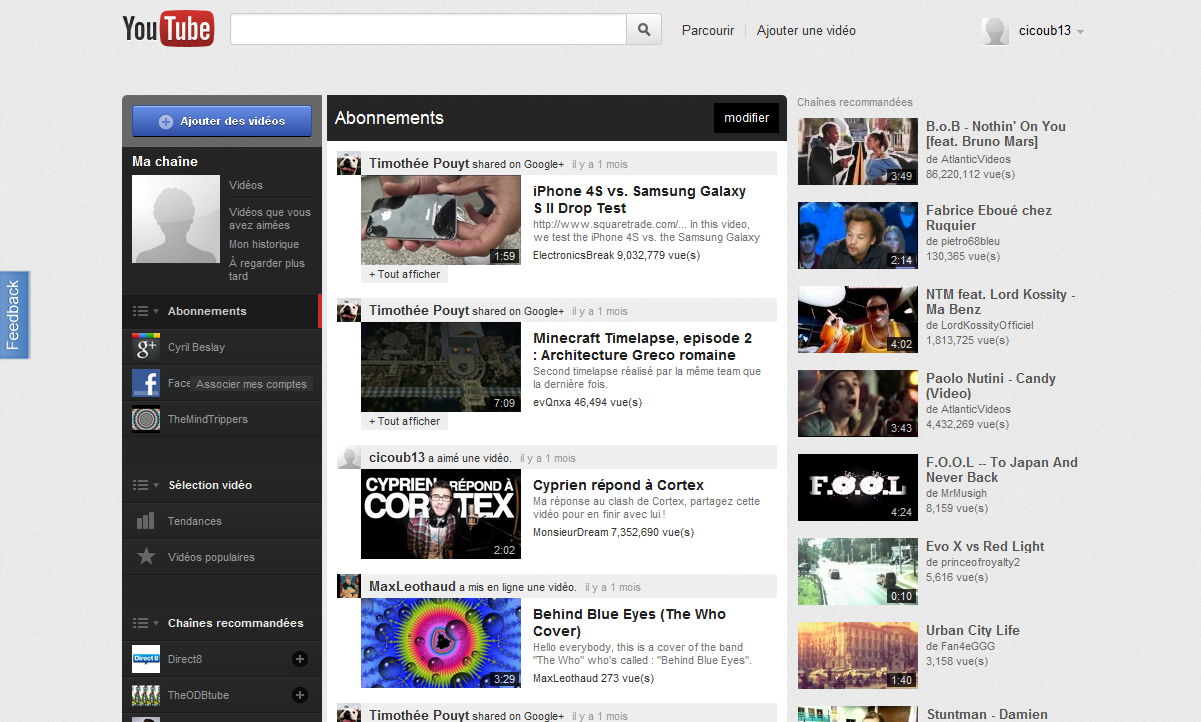Click inside the YouTube search field

click(428, 29)
